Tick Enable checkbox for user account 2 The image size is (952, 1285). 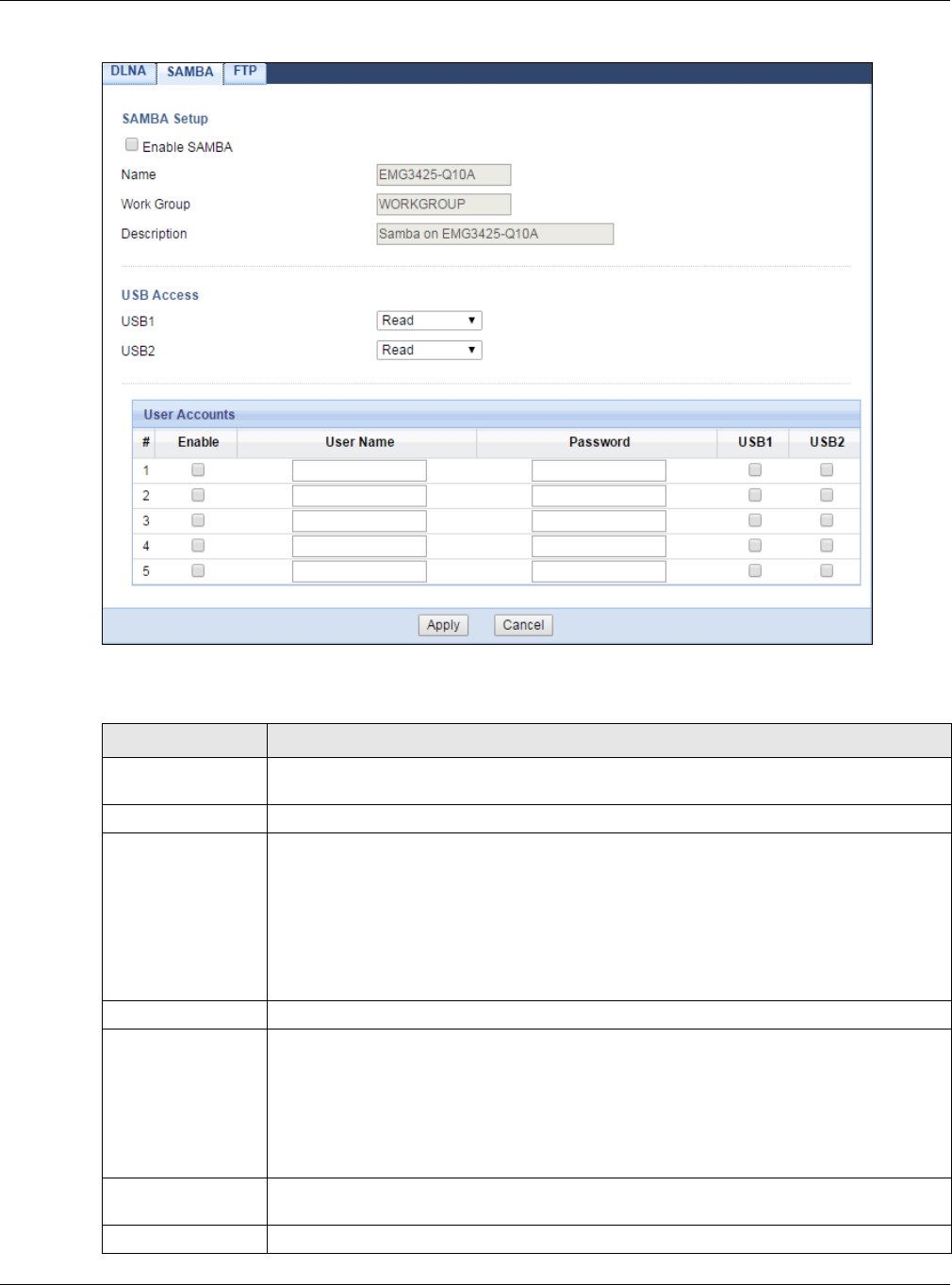[x=198, y=495]
